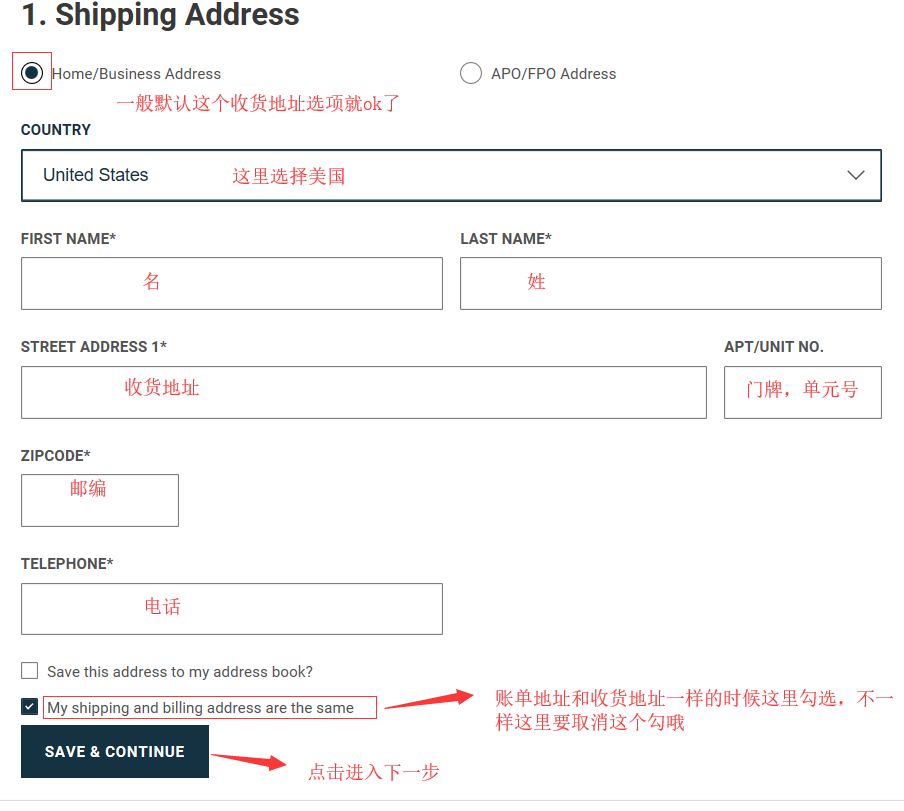The width and height of the screenshot is (904, 811).
Task: Click the APO/FPO Address label text
Action: [553, 74]
